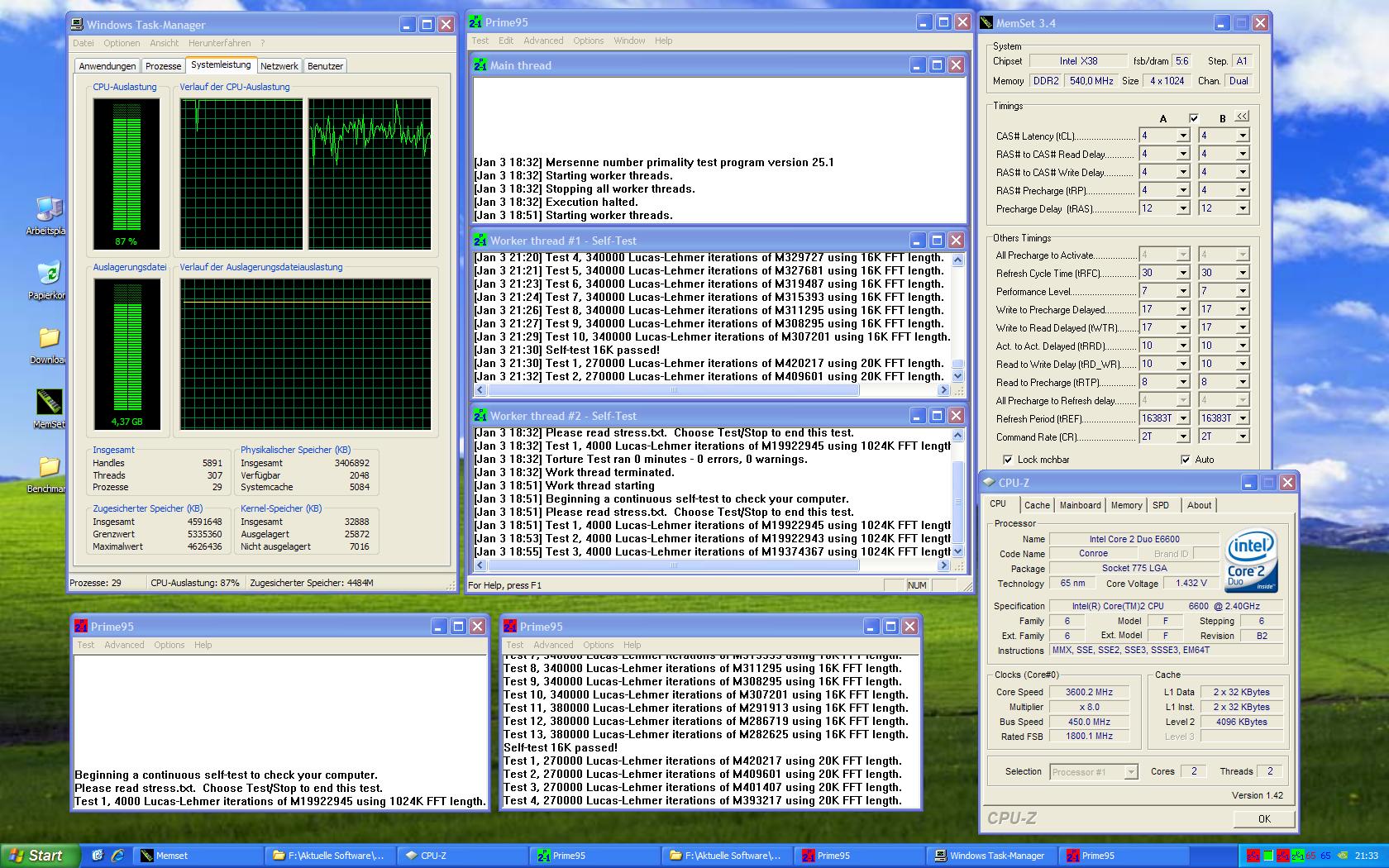The width and height of the screenshot is (1389, 868).
Task: Switch to the Memory tab in CPU-Z
Action: (1126, 505)
